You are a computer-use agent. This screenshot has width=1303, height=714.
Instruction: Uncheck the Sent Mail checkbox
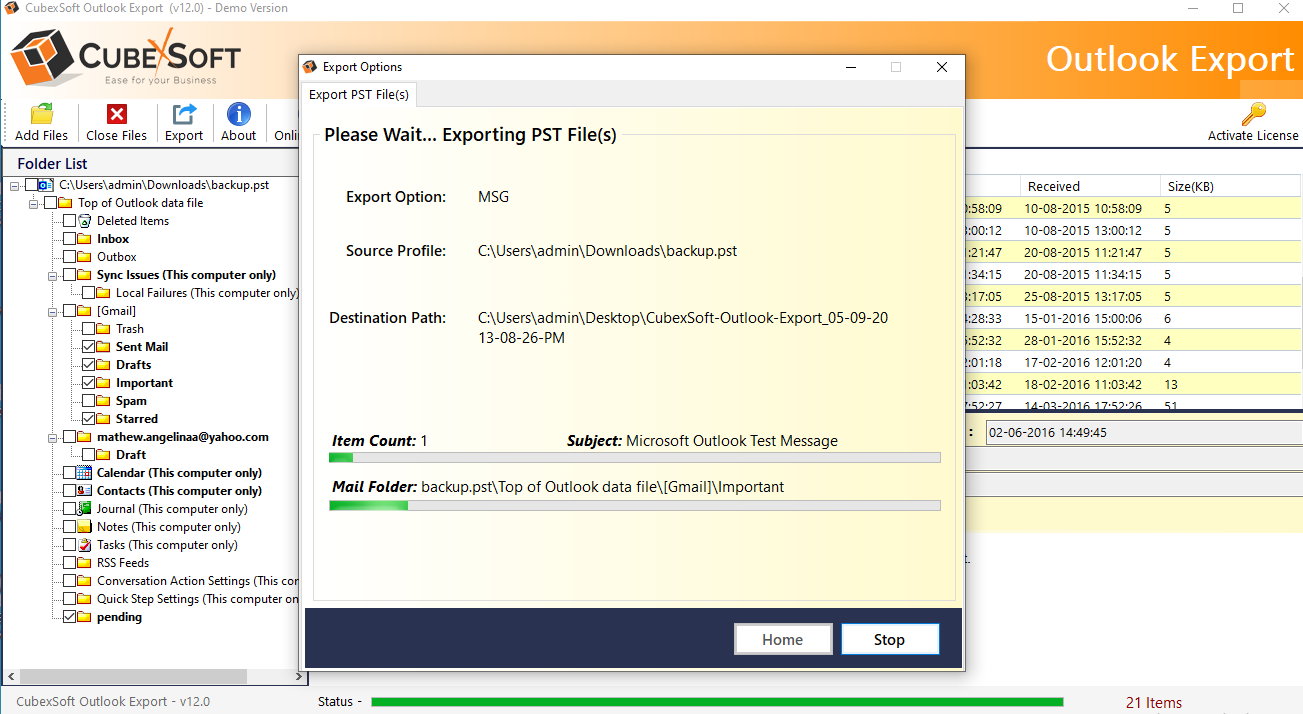pos(88,347)
